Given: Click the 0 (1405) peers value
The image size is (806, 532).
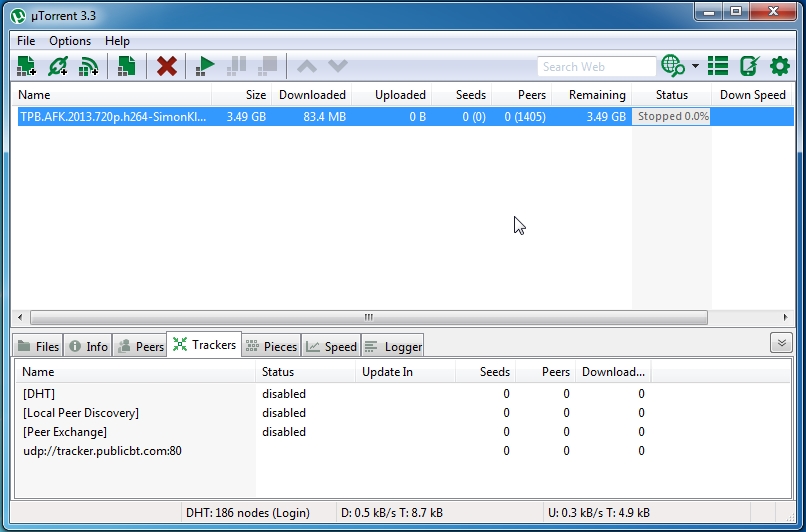Looking at the screenshot, I should [525, 117].
